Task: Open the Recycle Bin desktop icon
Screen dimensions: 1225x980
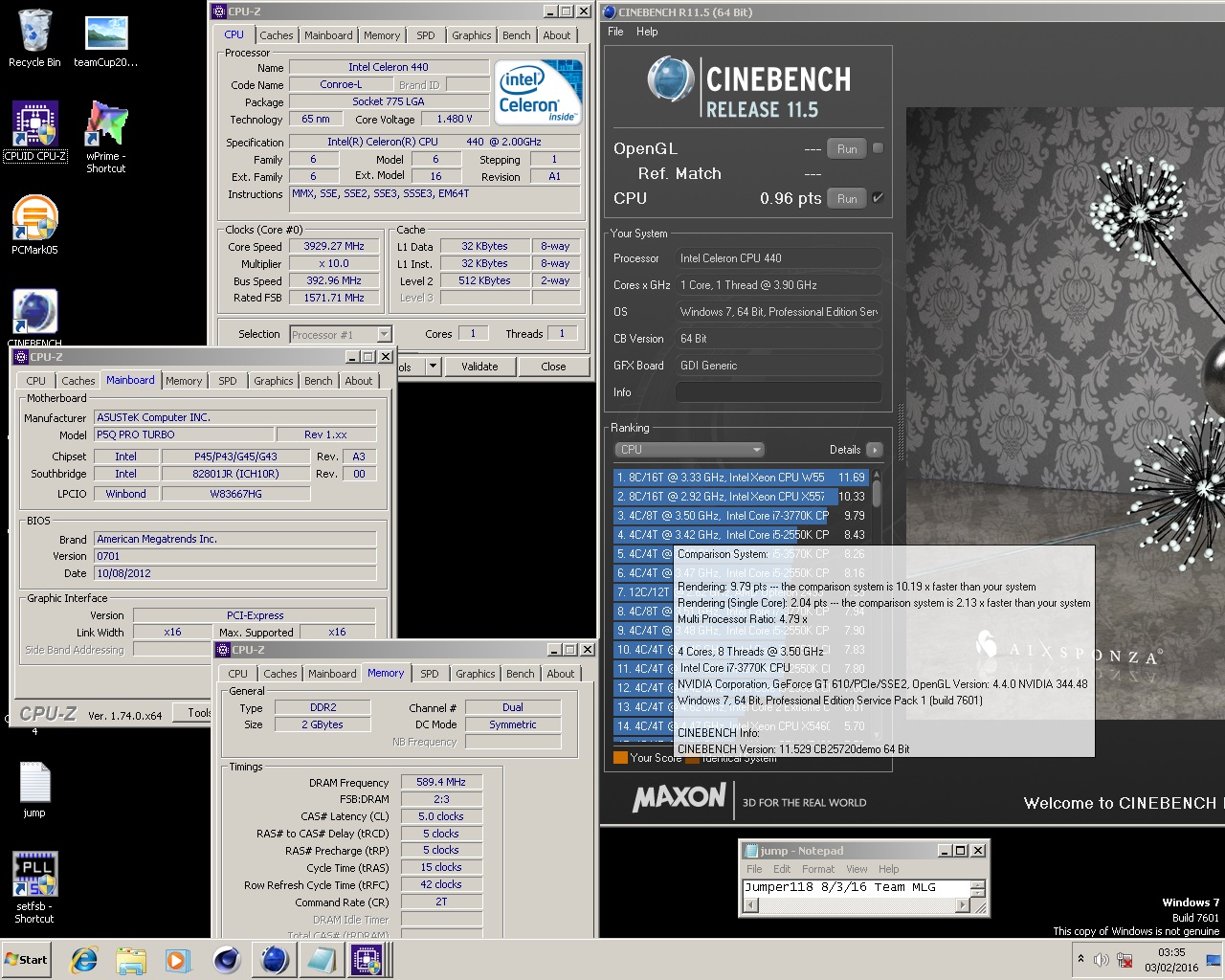Action: click(34, 38)
